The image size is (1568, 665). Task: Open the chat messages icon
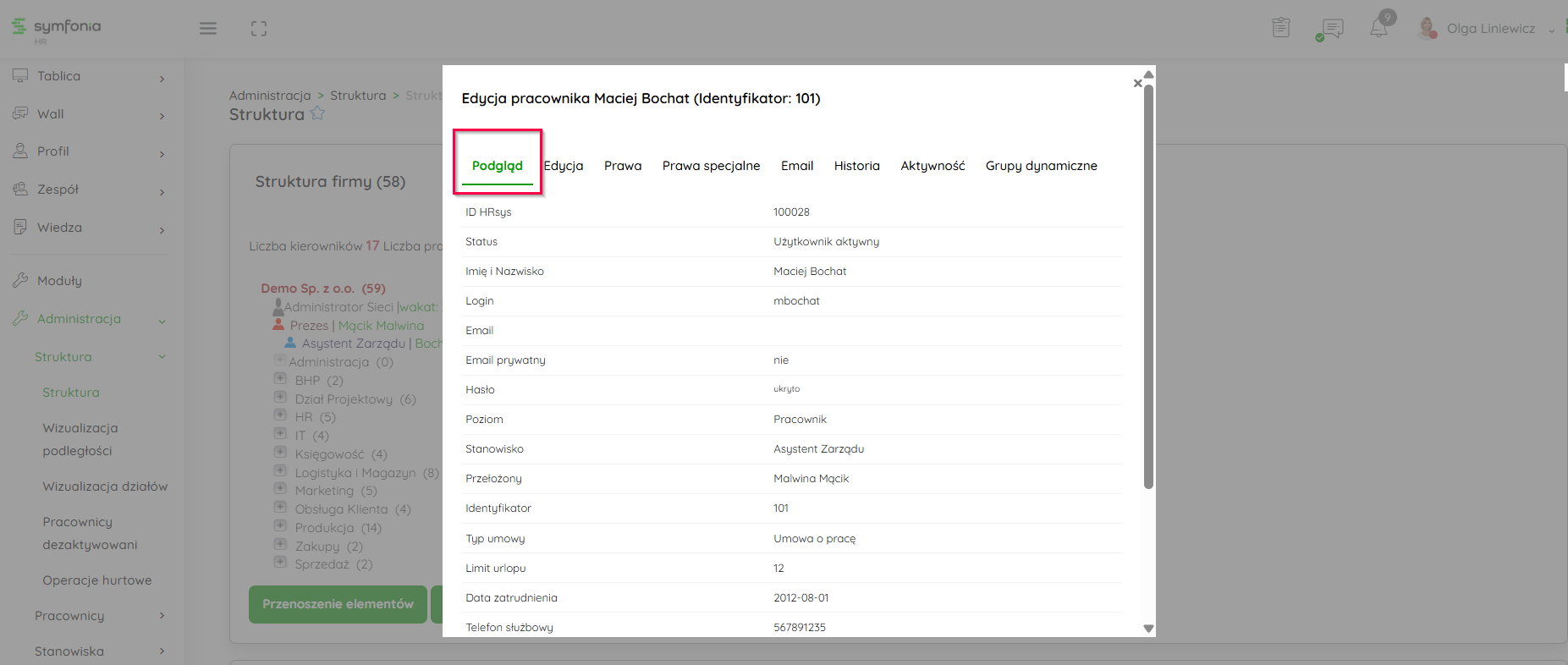click(1331, 29)
